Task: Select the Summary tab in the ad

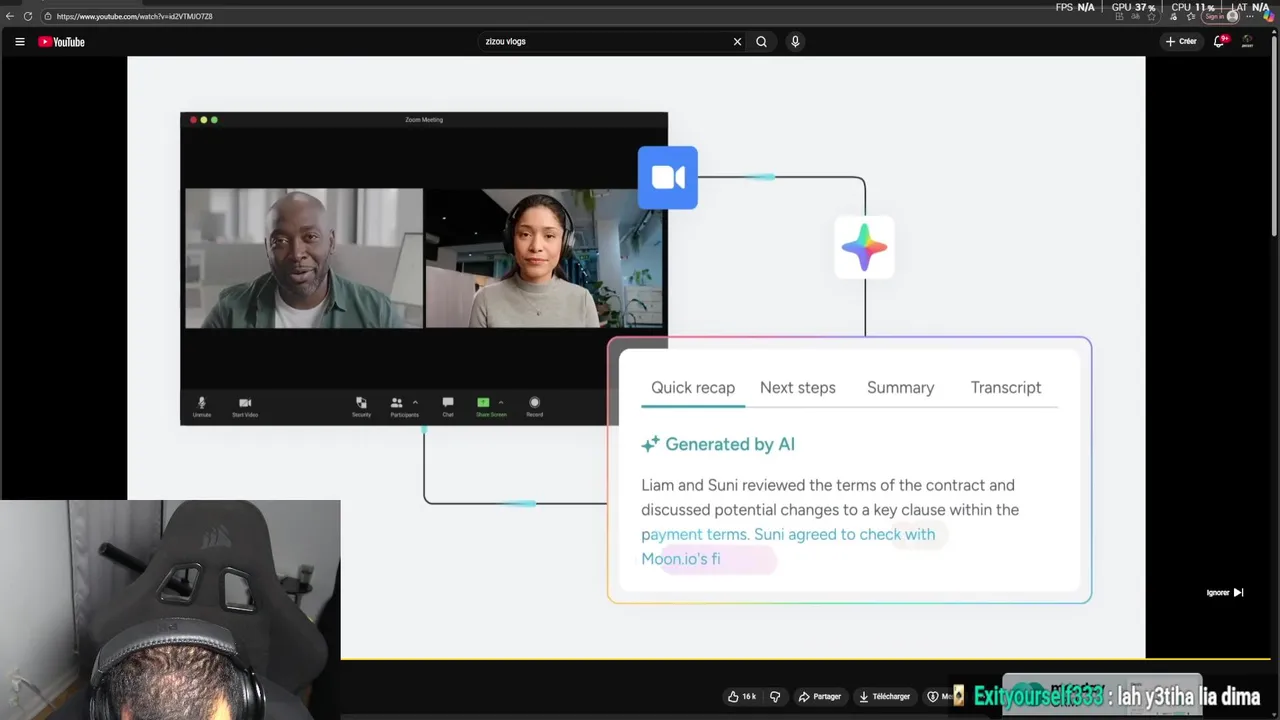Action: (900, 388)
